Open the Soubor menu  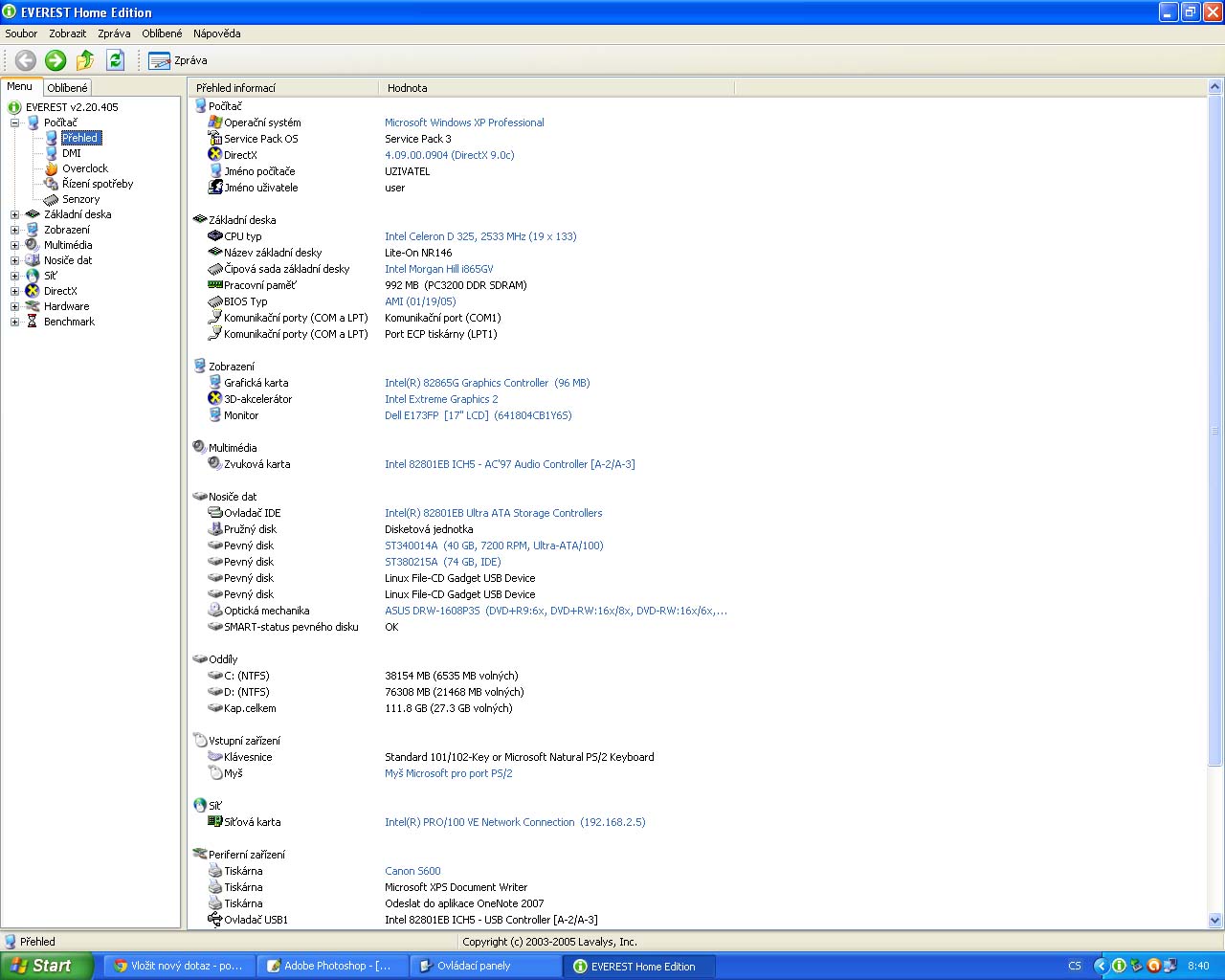click(x=21, y=33)
